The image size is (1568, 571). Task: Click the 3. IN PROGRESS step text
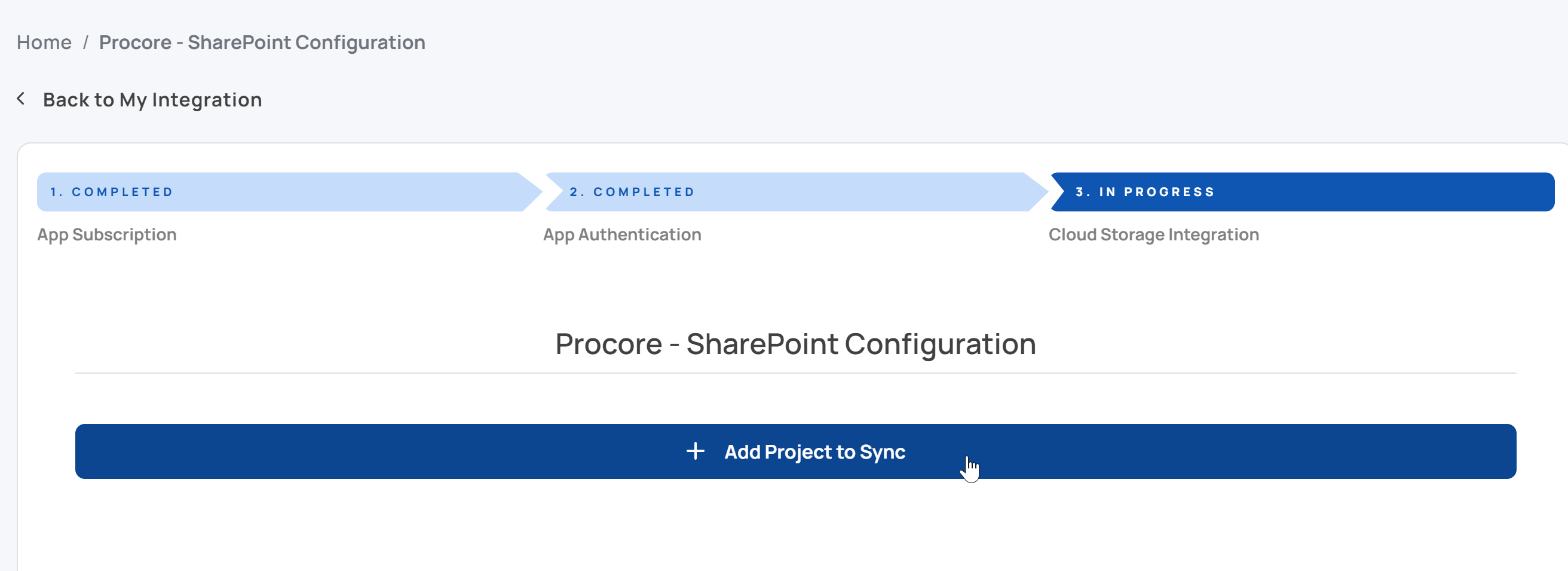pyautogui.click(x=1144, y=192)
